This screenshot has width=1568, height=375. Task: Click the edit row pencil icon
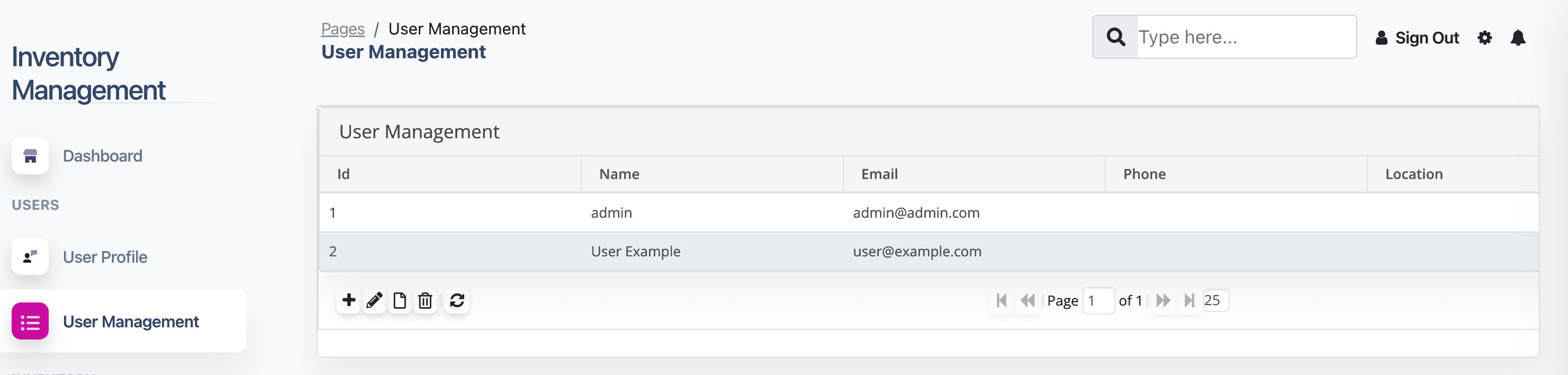pos(374,300)
